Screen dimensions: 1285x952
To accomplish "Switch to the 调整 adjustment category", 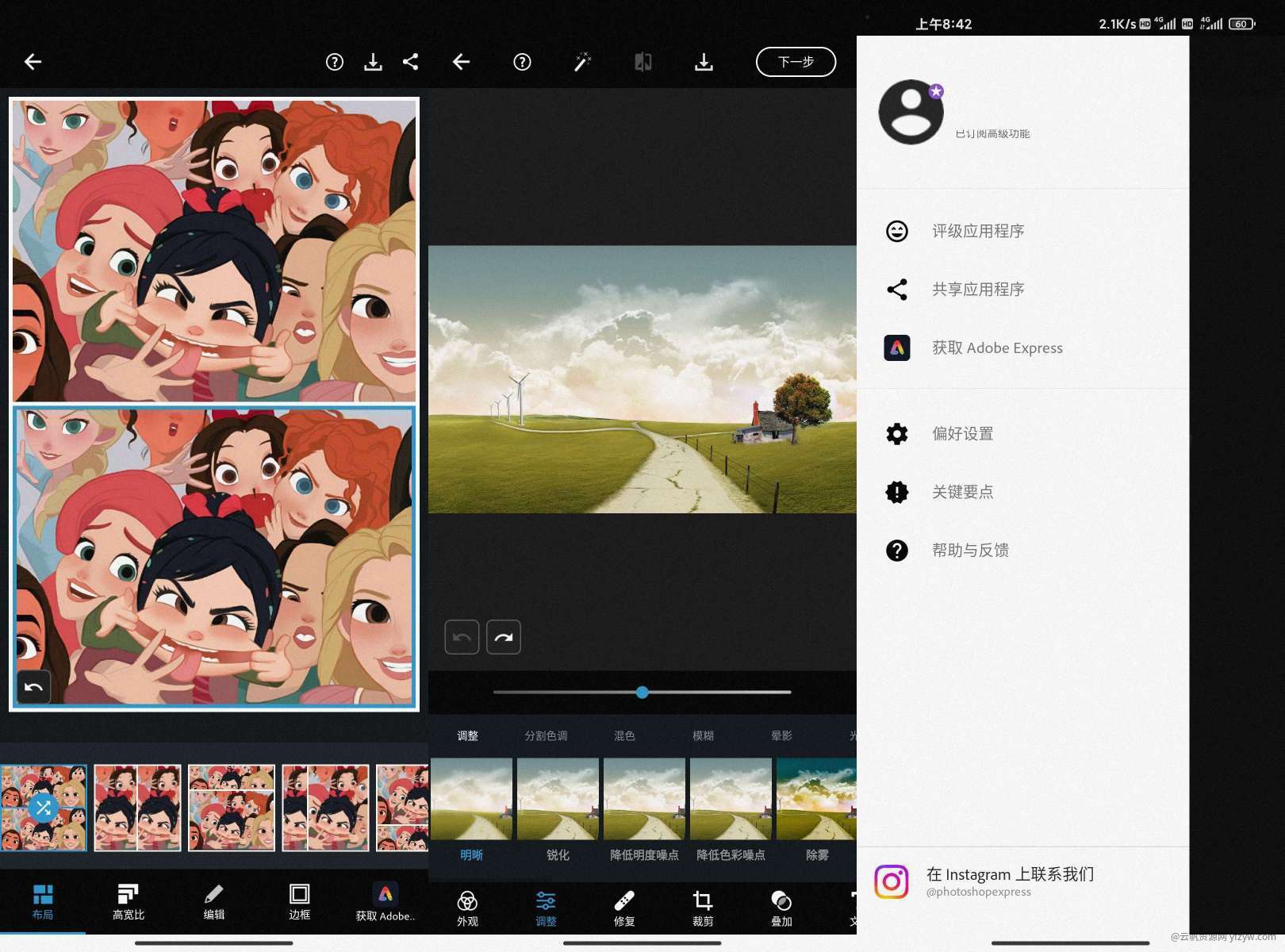I will (x=468, y=735).
